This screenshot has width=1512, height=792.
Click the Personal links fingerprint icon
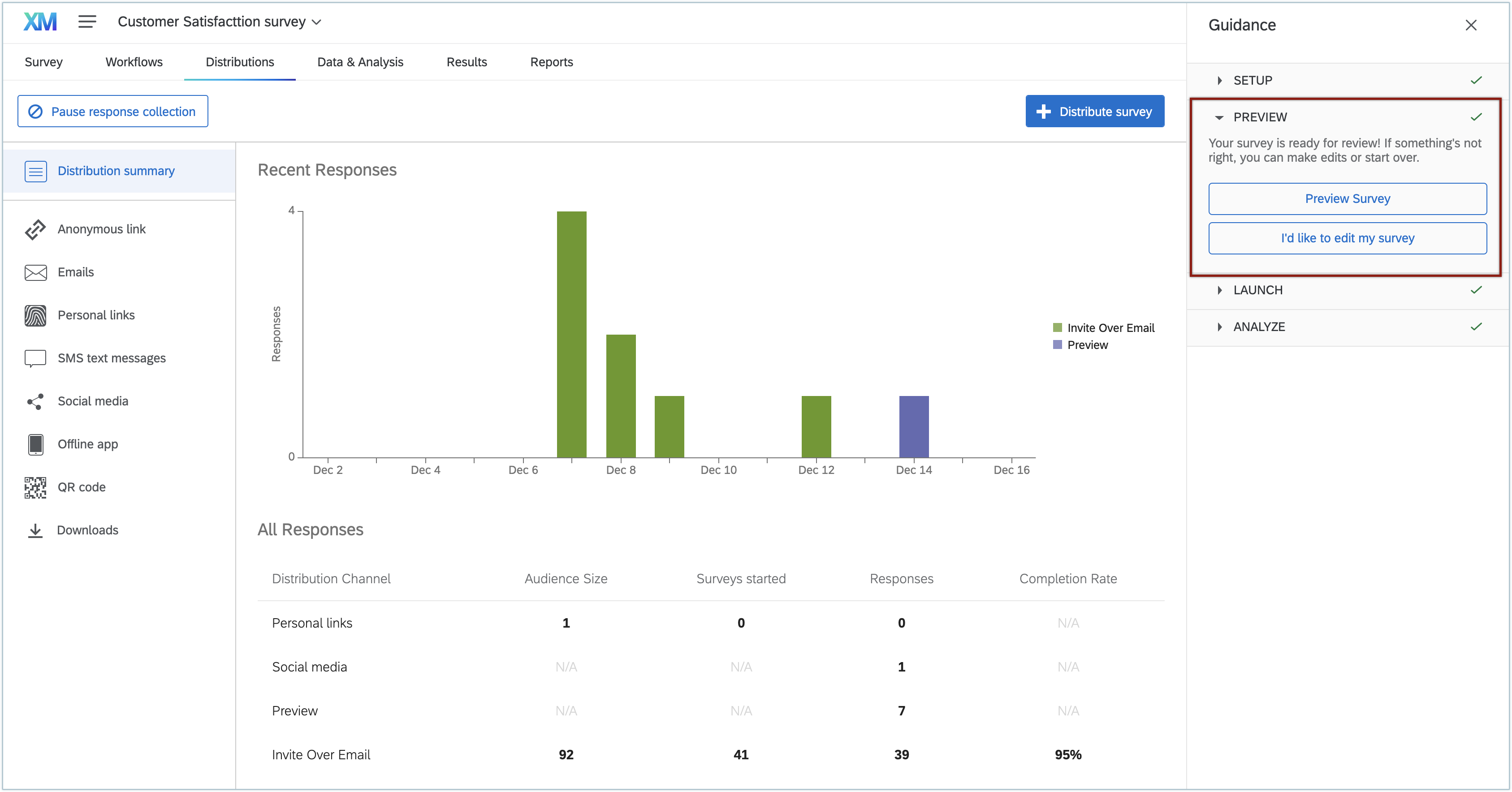[x=35, y=316]
